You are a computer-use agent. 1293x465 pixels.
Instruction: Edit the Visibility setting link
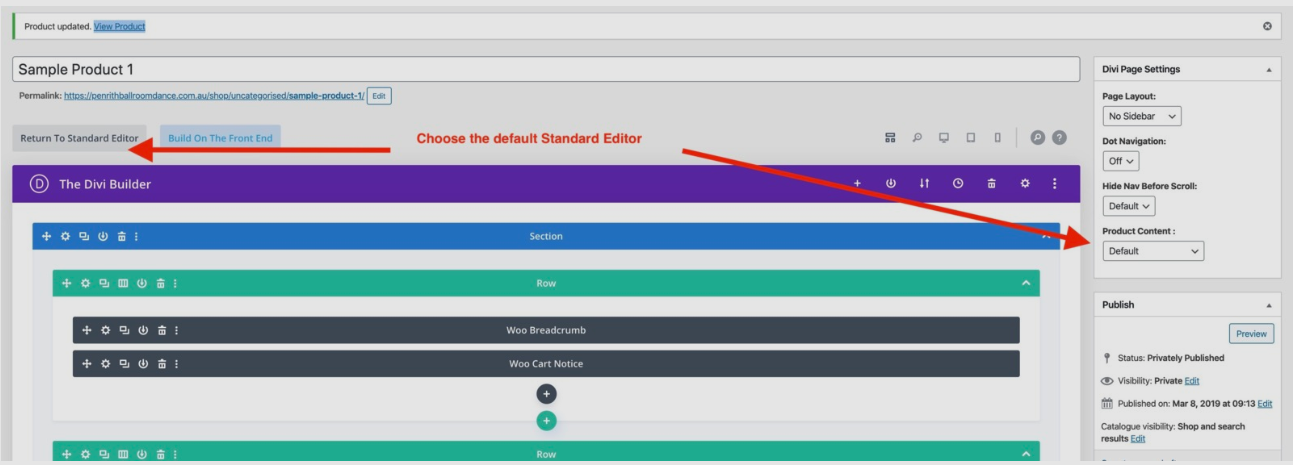pyautogui.click(x=1191, y=381)
